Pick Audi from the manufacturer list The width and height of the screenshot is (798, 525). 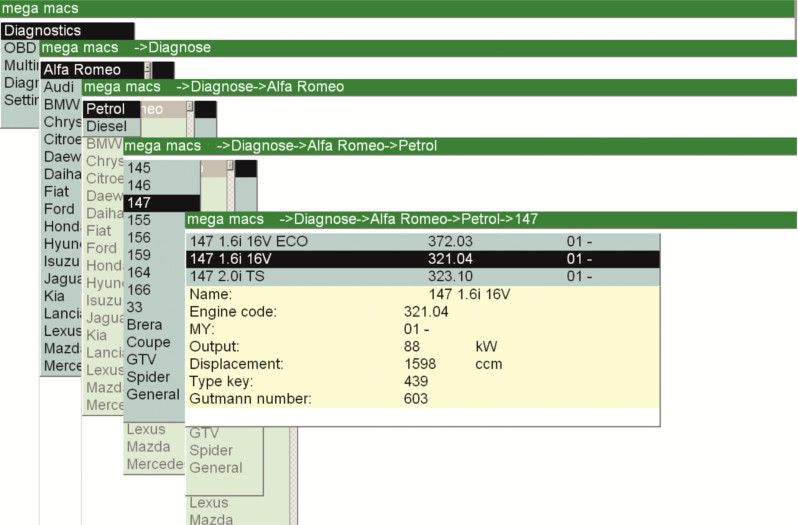tap(59, 87)
